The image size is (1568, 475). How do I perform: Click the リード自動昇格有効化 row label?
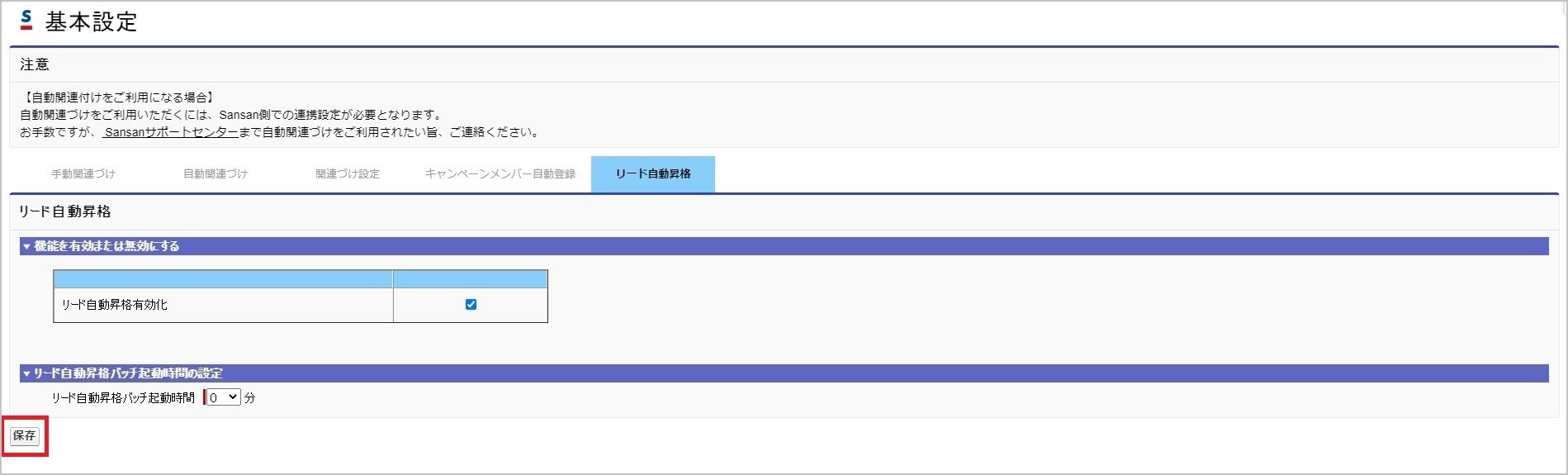tap(115, 305)
